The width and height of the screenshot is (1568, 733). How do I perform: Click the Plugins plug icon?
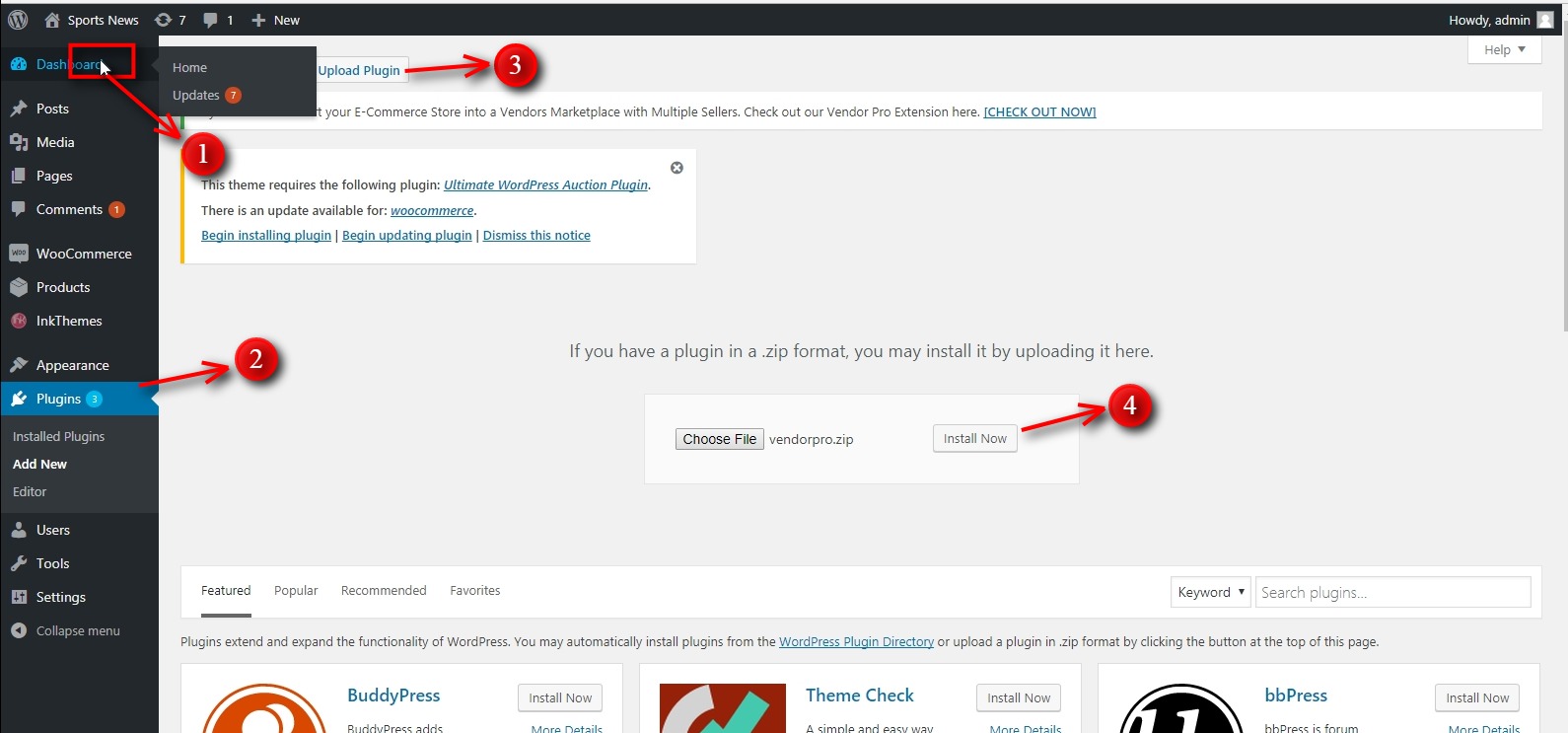click(x=18, y=399)
